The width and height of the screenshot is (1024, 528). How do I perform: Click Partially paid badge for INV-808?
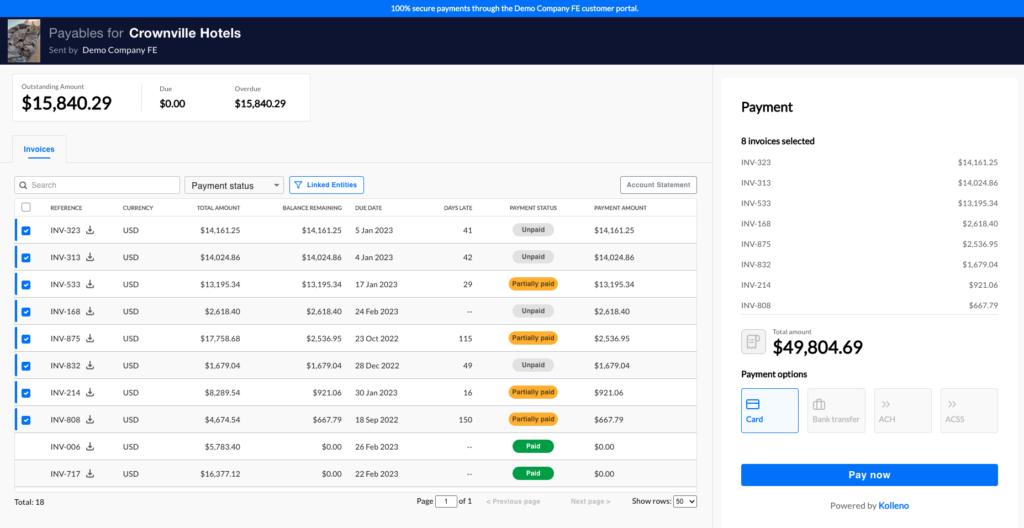click(533, 420)
